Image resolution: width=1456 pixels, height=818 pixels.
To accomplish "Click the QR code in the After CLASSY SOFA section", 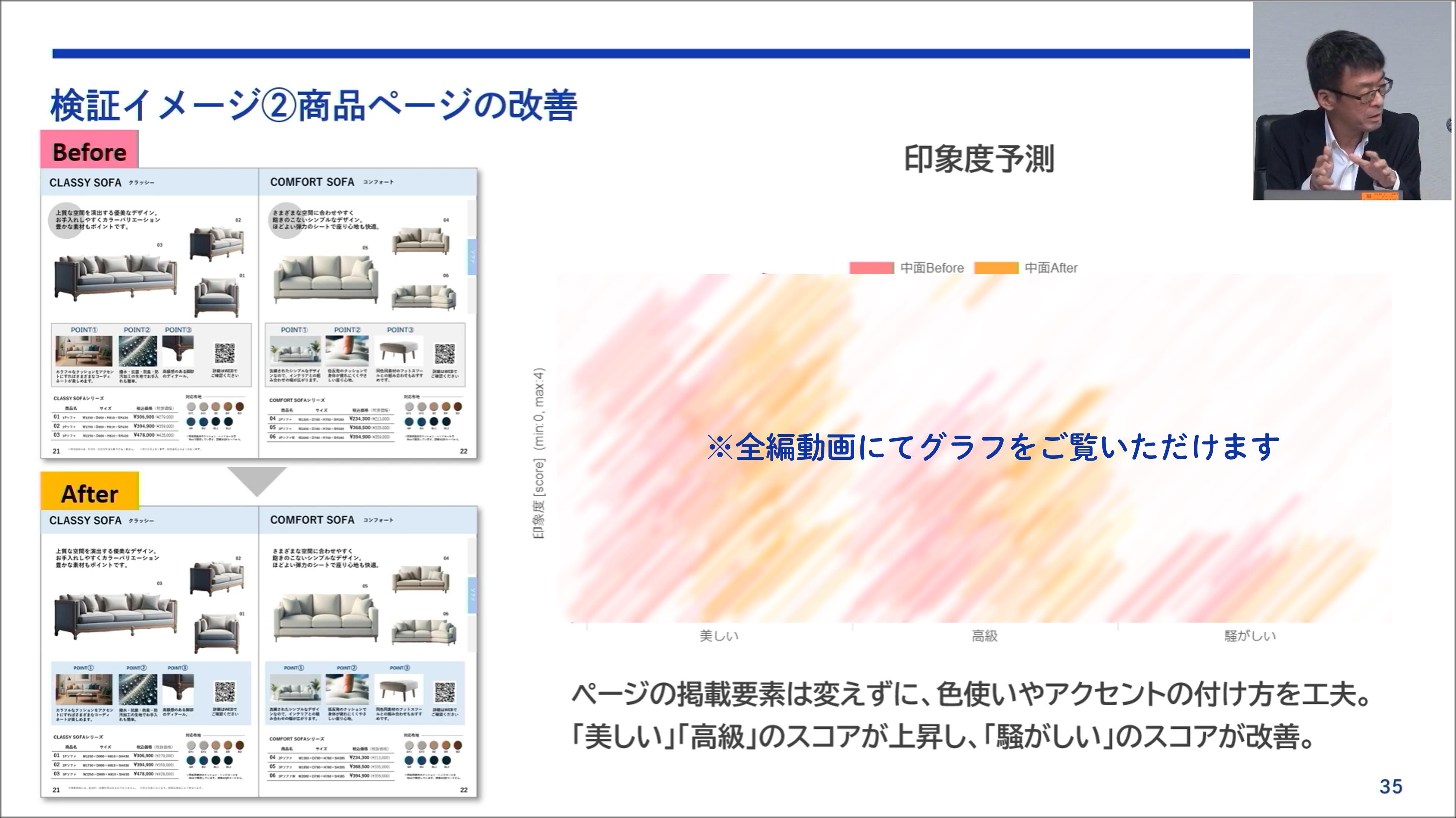I will coord(224,692).
